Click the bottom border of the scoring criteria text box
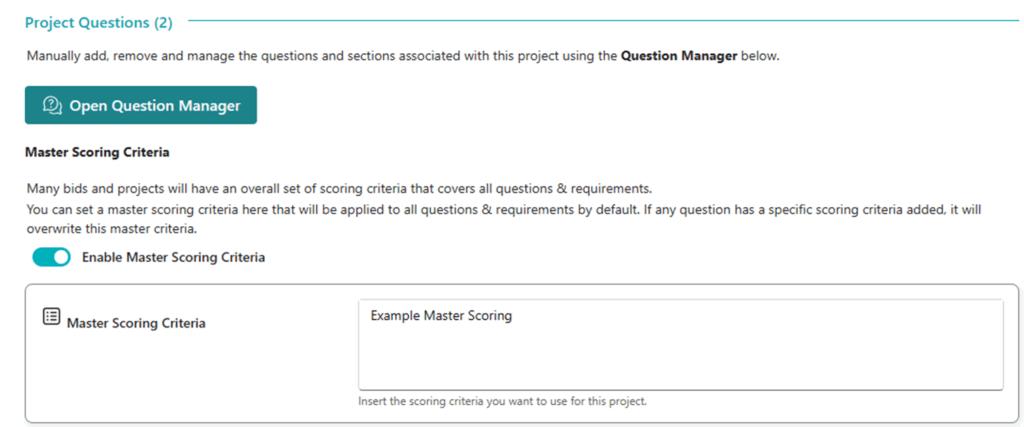 tap(680, 389)
